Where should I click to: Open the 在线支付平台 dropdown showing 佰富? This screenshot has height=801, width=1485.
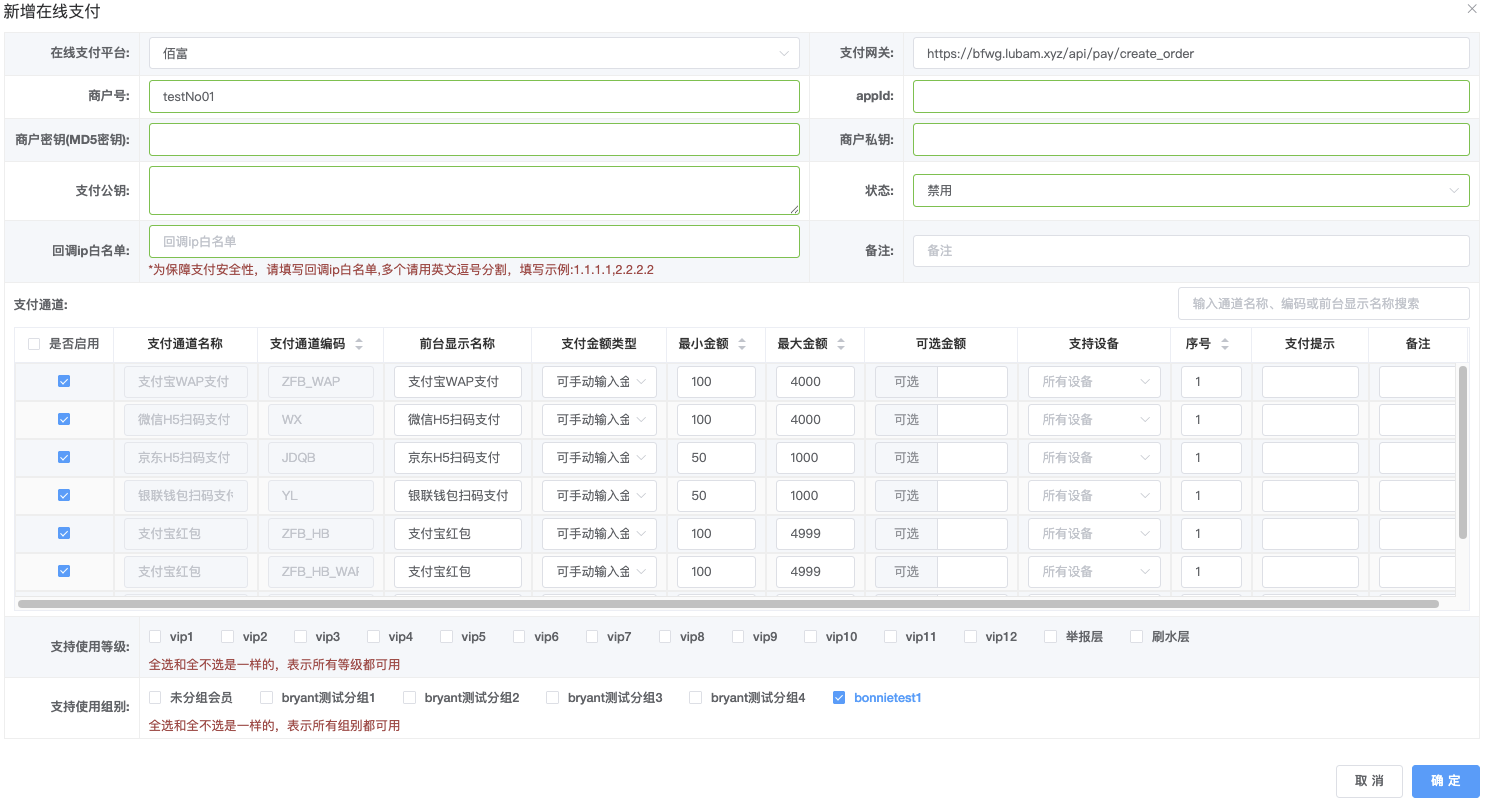click(474, 53)
